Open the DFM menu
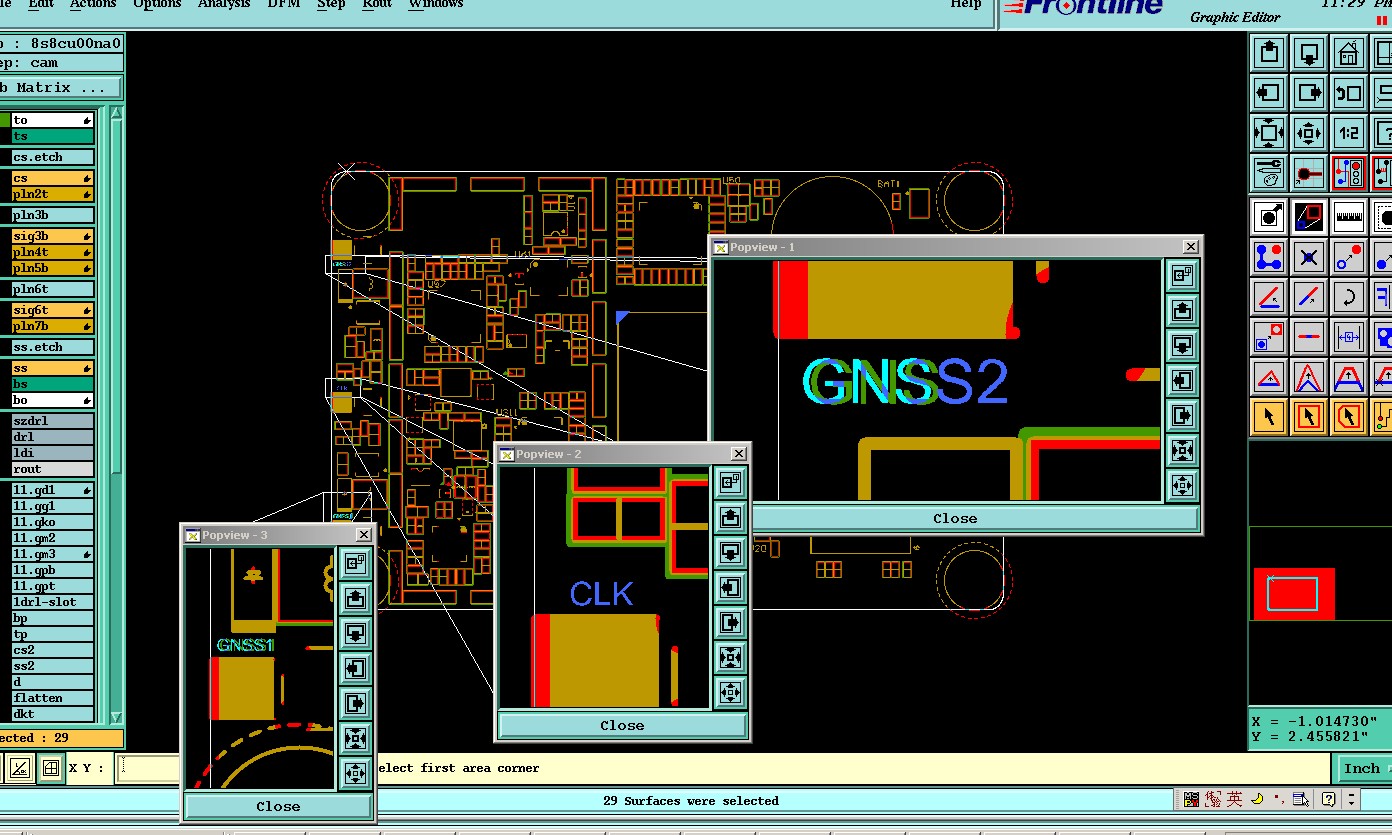The height and width of the screenshot is (835, 1392). 283,4
